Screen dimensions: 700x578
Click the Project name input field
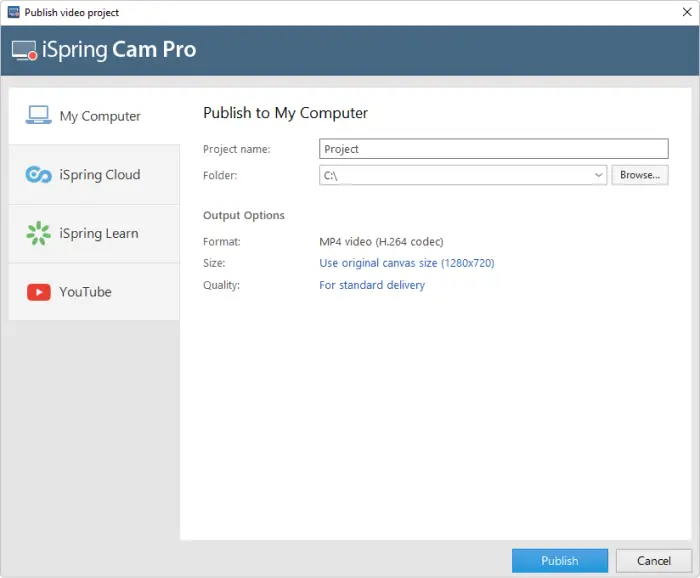[493, 149]
